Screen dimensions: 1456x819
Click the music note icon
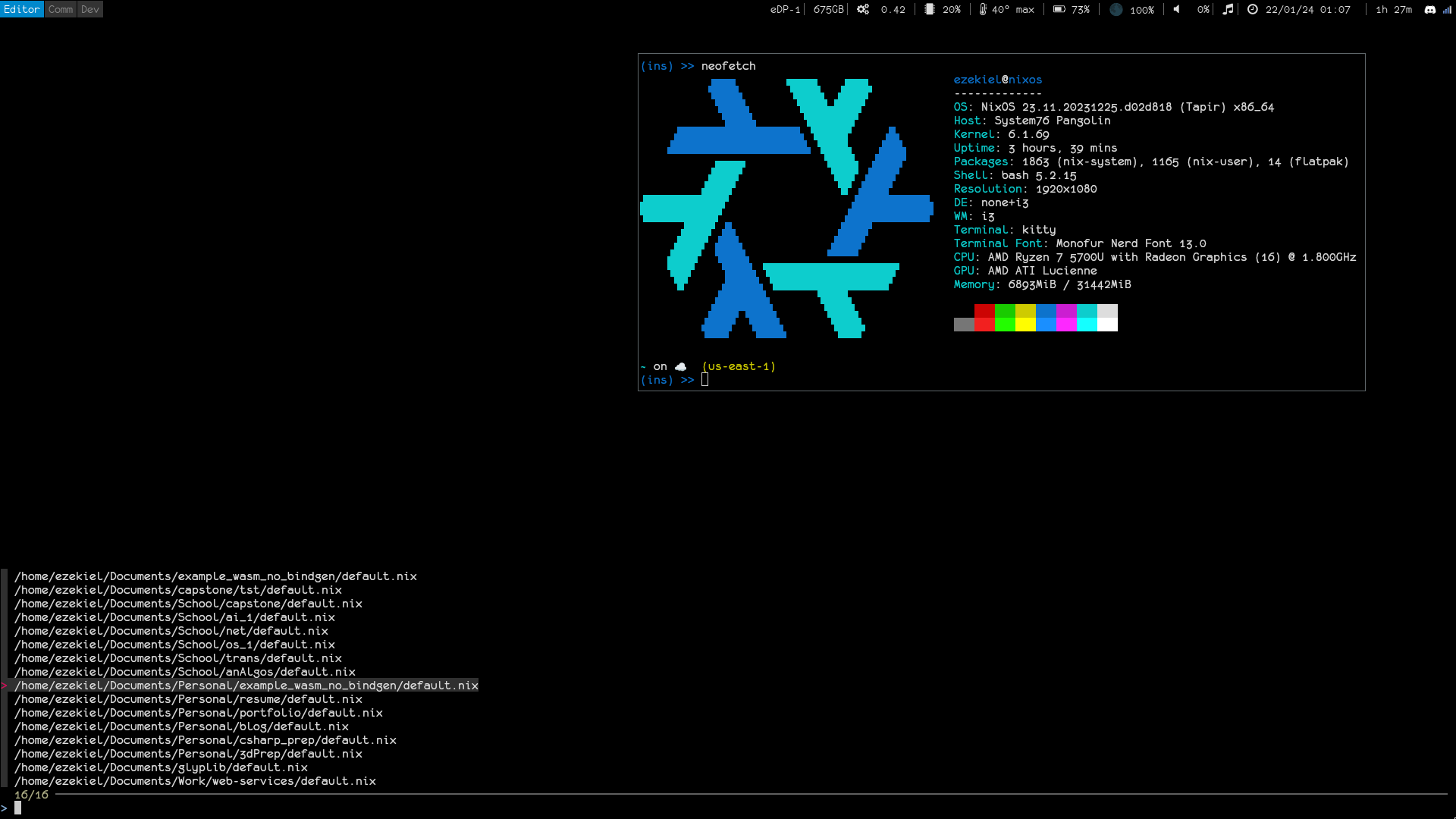[1228, 9]
